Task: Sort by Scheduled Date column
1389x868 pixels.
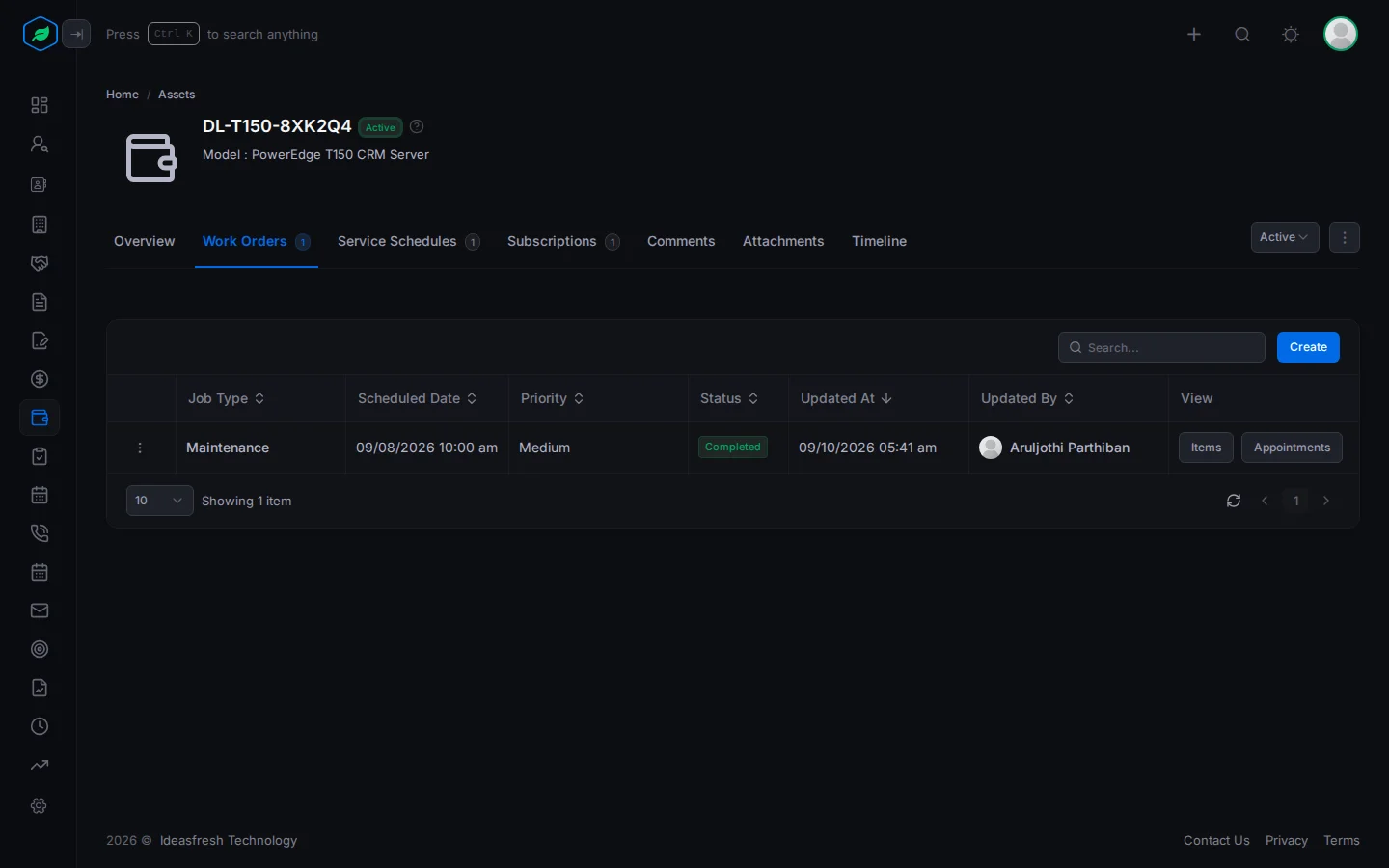Action: 417,398
